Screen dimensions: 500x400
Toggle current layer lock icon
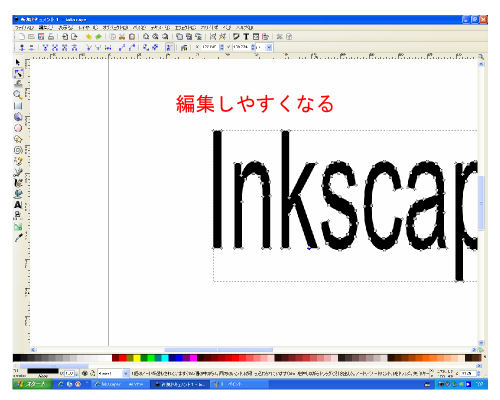93,374
